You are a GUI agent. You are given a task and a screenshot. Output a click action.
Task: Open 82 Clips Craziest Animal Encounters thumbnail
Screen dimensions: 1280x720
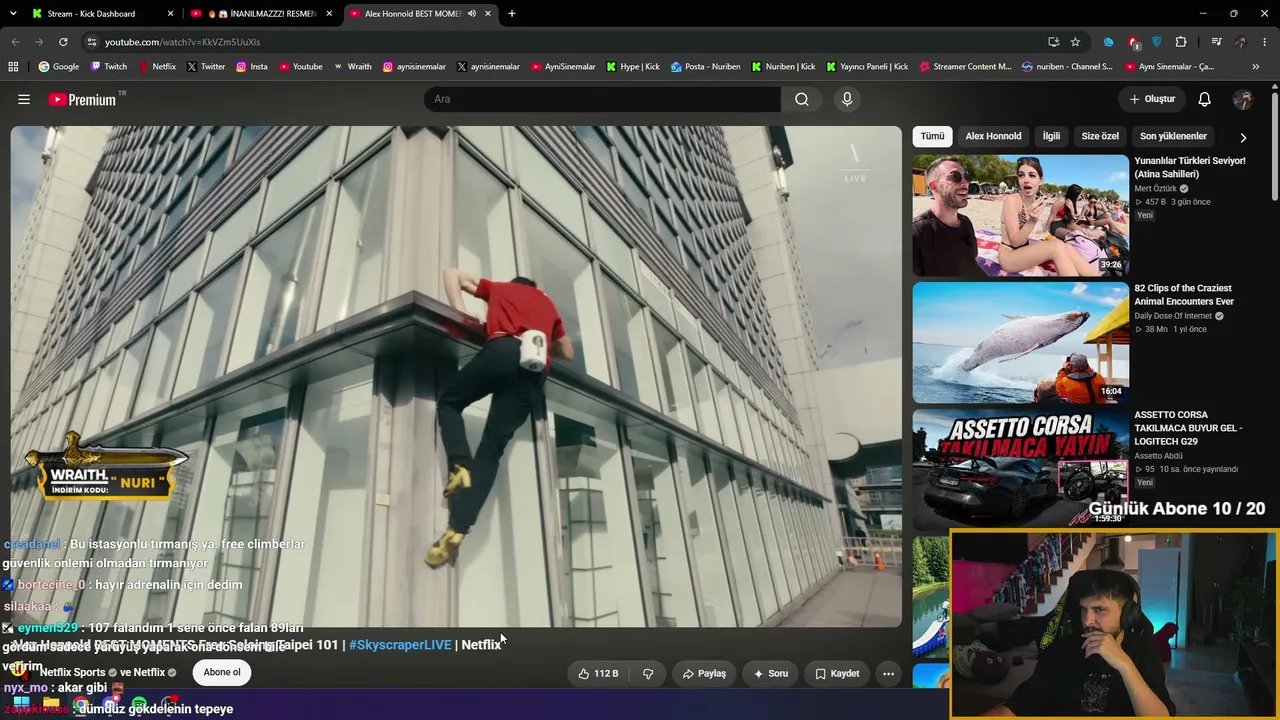pyautogui.click(x=1020, y=342)
